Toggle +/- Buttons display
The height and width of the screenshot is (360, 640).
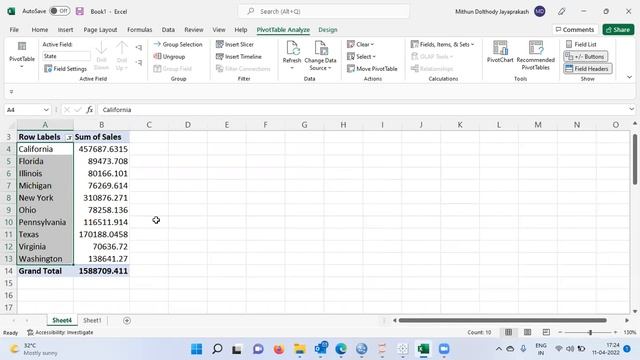point(585,56)
